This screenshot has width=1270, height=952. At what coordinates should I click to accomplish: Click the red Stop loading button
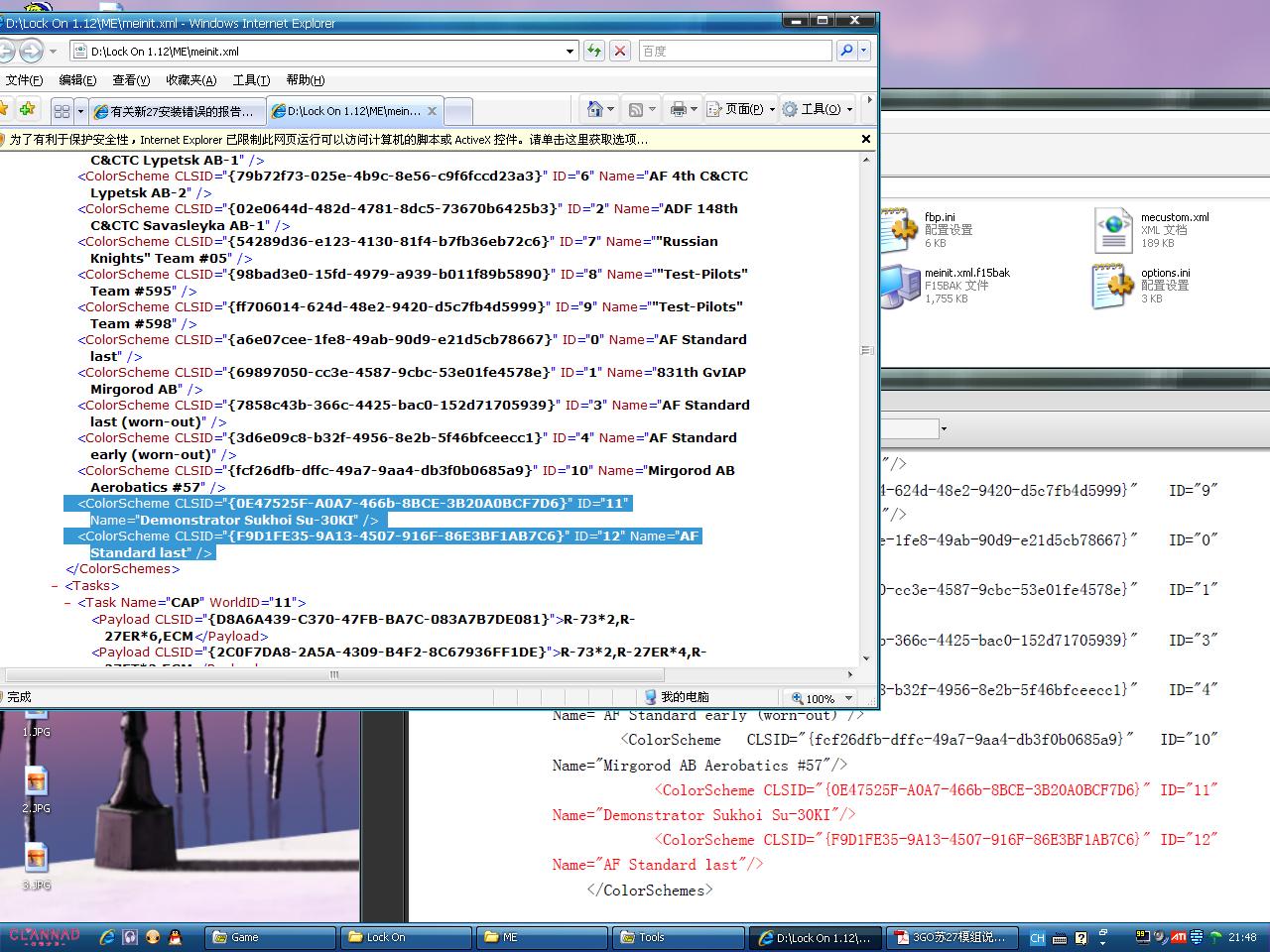(620, 51)
